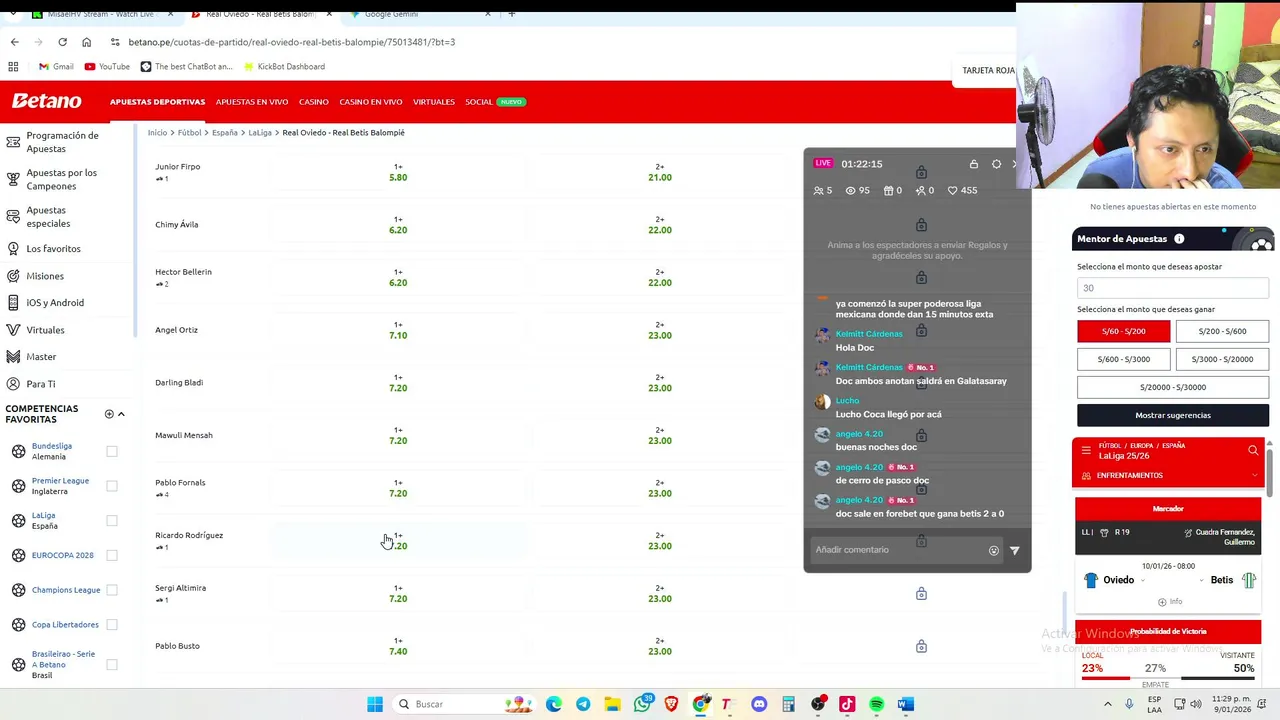The image size is (1280, 720).
Task: Click the LaLiga breadcrumb link
Action: [x=260, y=132]
